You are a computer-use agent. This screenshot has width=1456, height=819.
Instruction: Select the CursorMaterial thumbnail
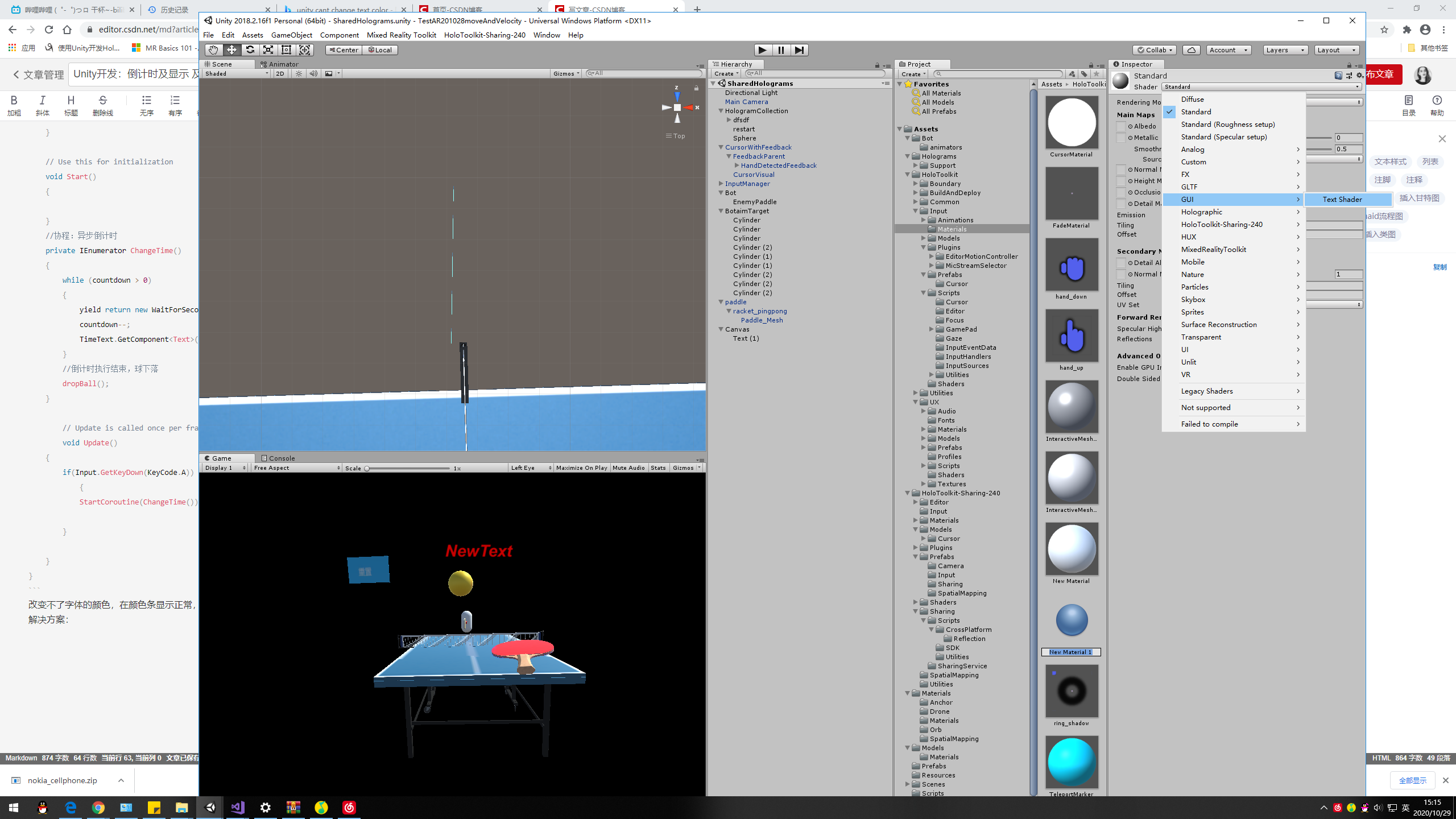[1072, 123]
